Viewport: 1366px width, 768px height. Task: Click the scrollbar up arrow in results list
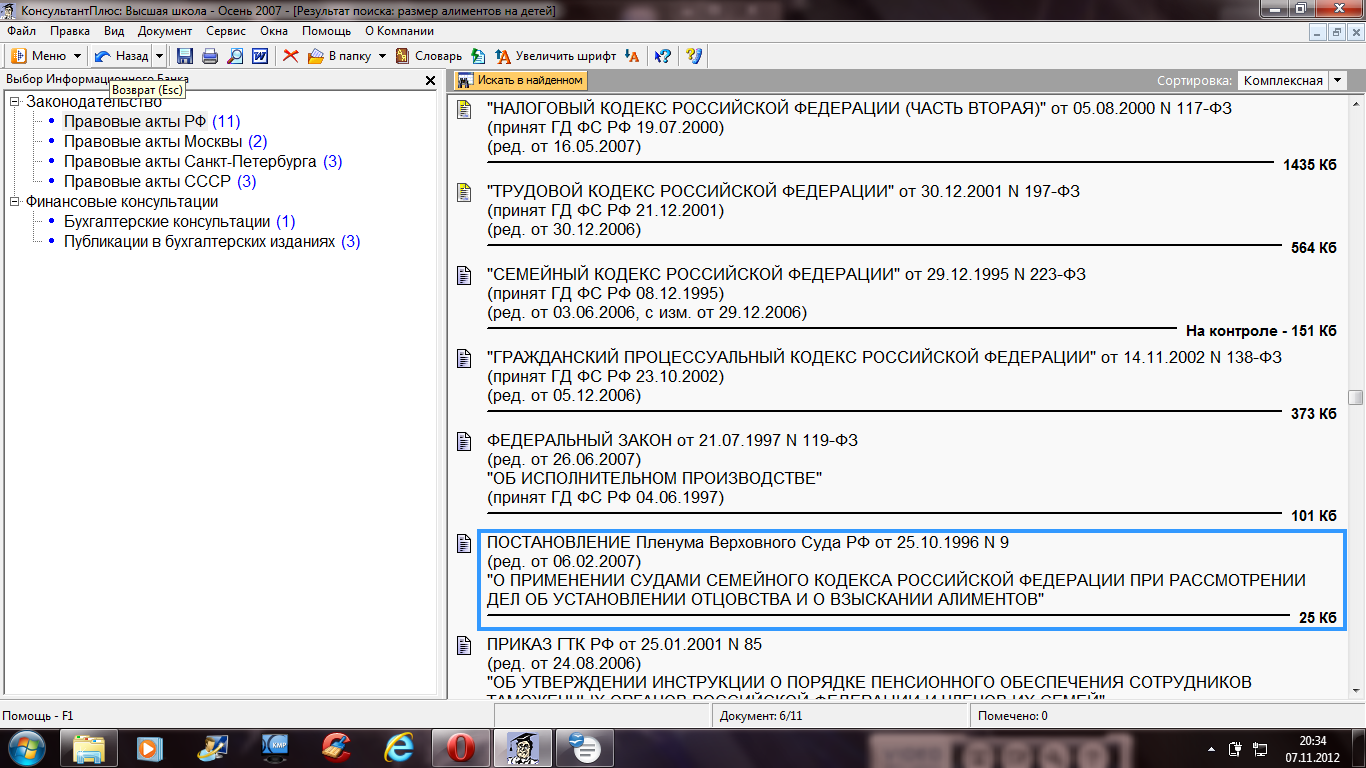pos(1355,102)
